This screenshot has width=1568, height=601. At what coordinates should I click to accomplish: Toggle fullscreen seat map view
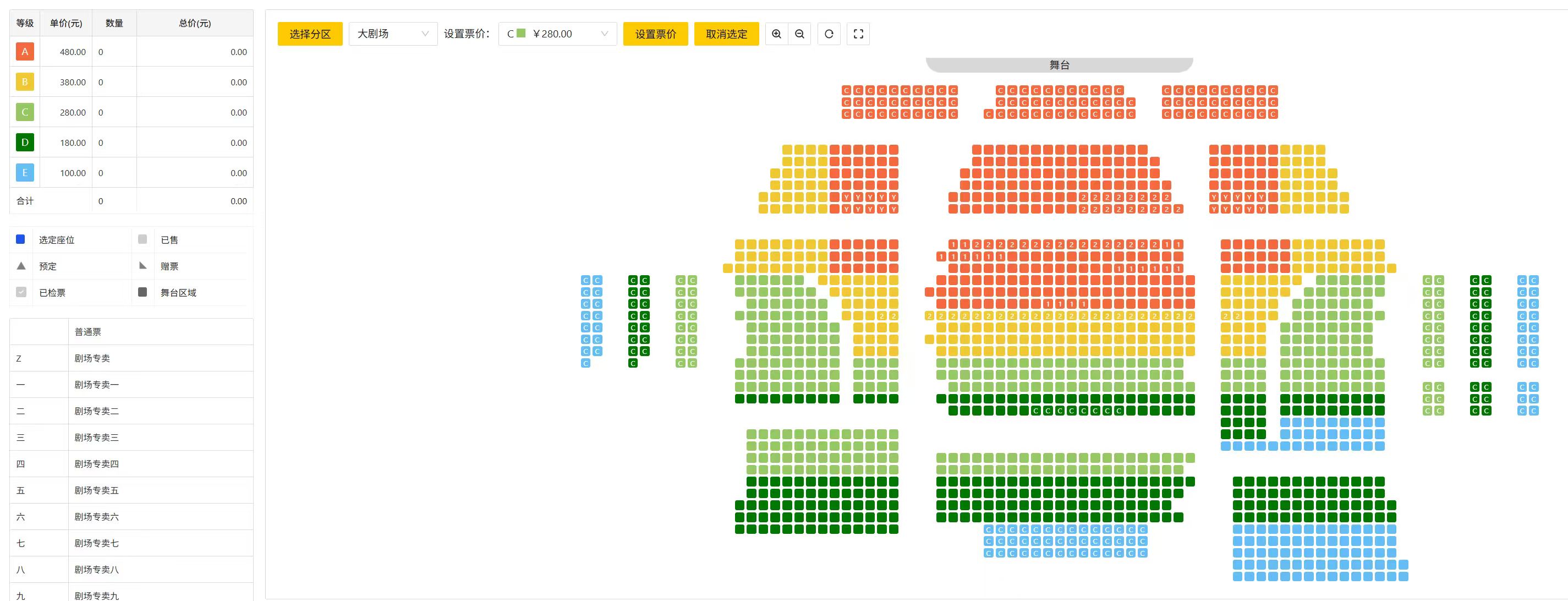click(858, 34)
